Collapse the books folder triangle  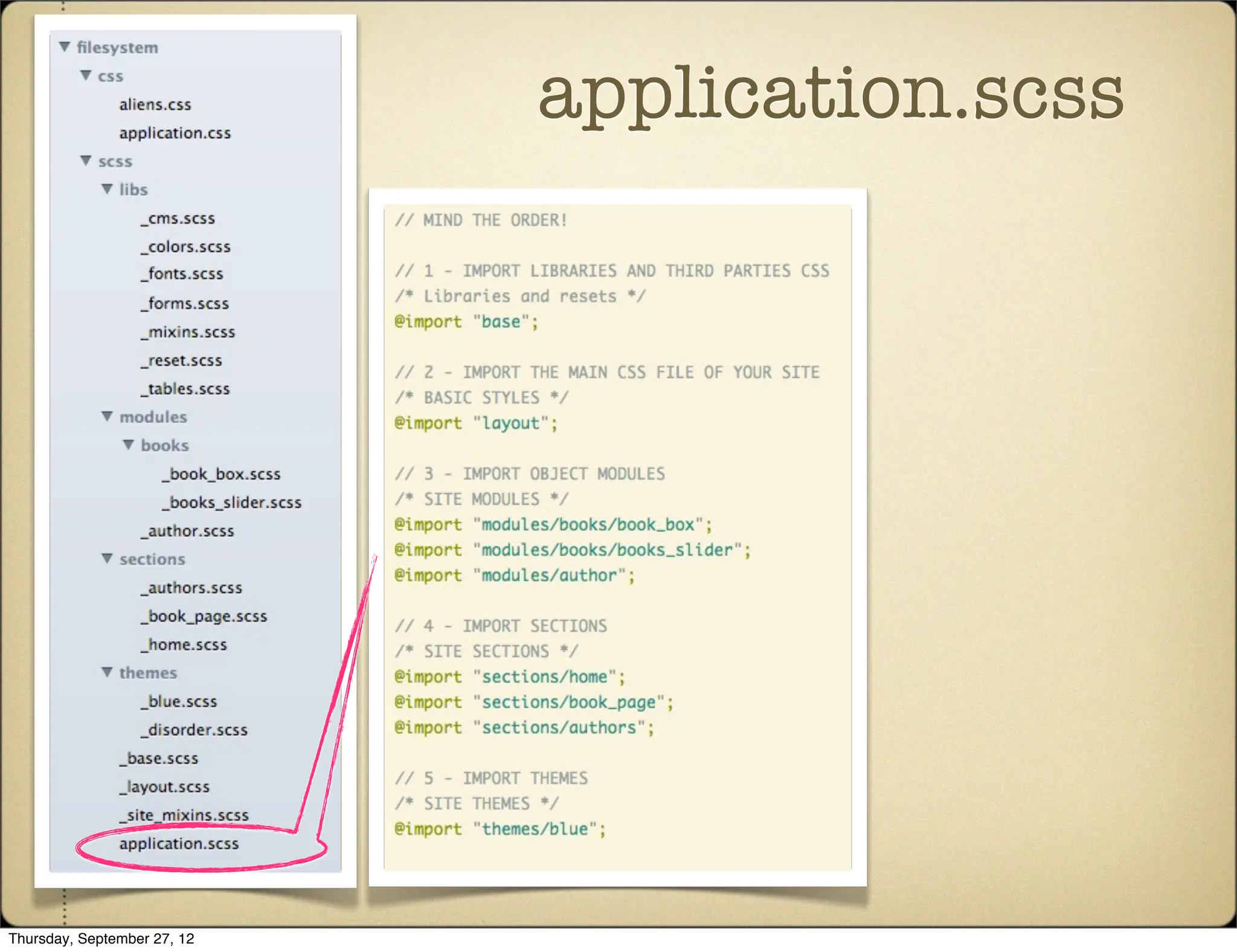[x=128, y=445]
